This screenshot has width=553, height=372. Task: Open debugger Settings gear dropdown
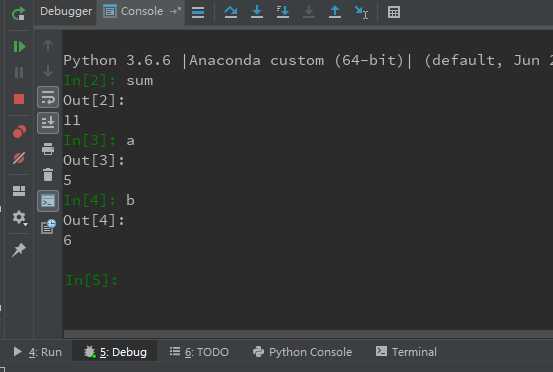(x=19, y=218)
